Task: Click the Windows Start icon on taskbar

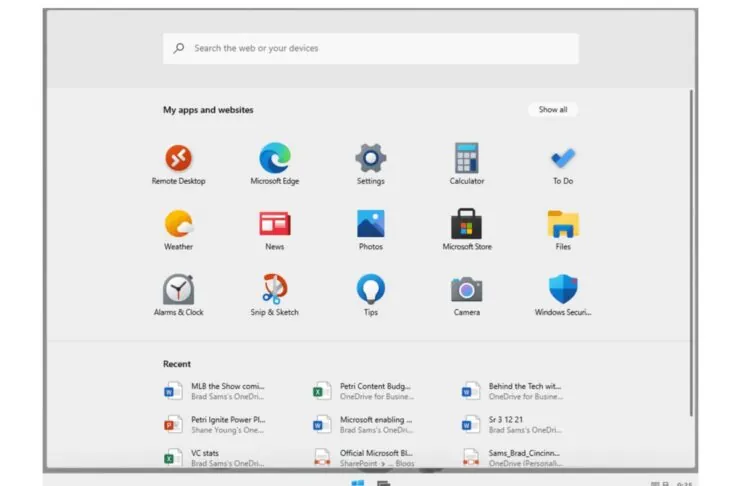Action: coord(358,483)
